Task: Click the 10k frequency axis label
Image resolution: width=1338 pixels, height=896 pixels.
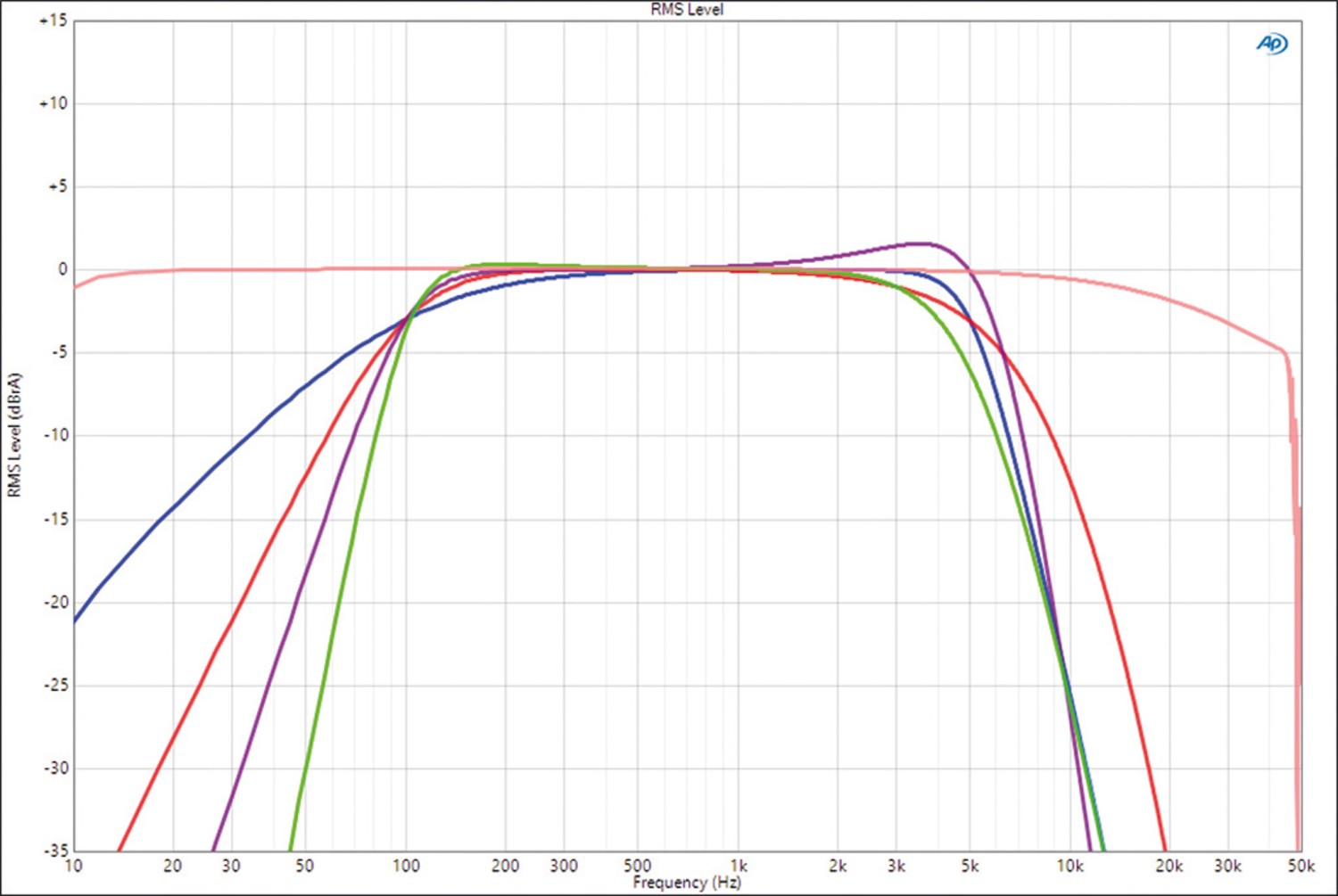Action: [x=1070, y=866]
